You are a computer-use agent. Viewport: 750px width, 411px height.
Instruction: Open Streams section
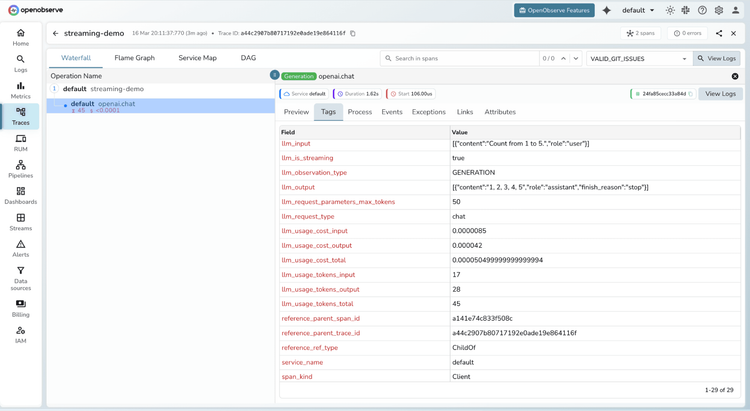point(21,222)
